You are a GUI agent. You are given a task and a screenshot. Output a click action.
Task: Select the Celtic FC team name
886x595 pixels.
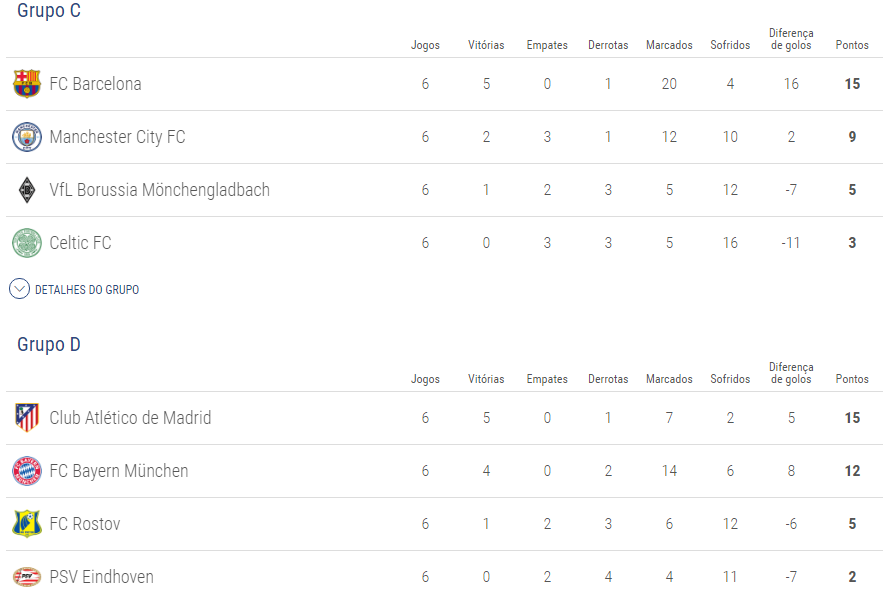(80, 243)
